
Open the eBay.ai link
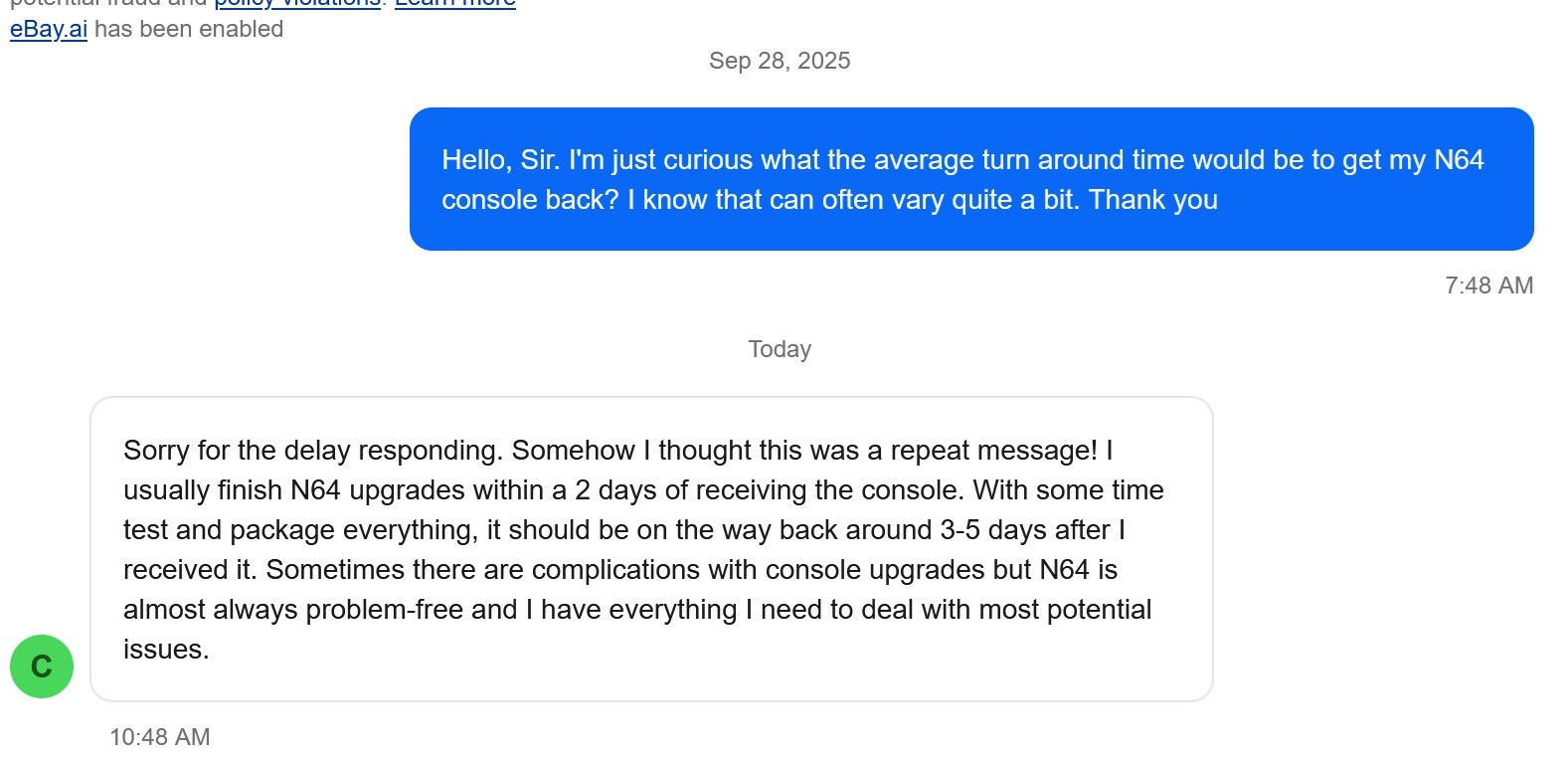[49, 30]
